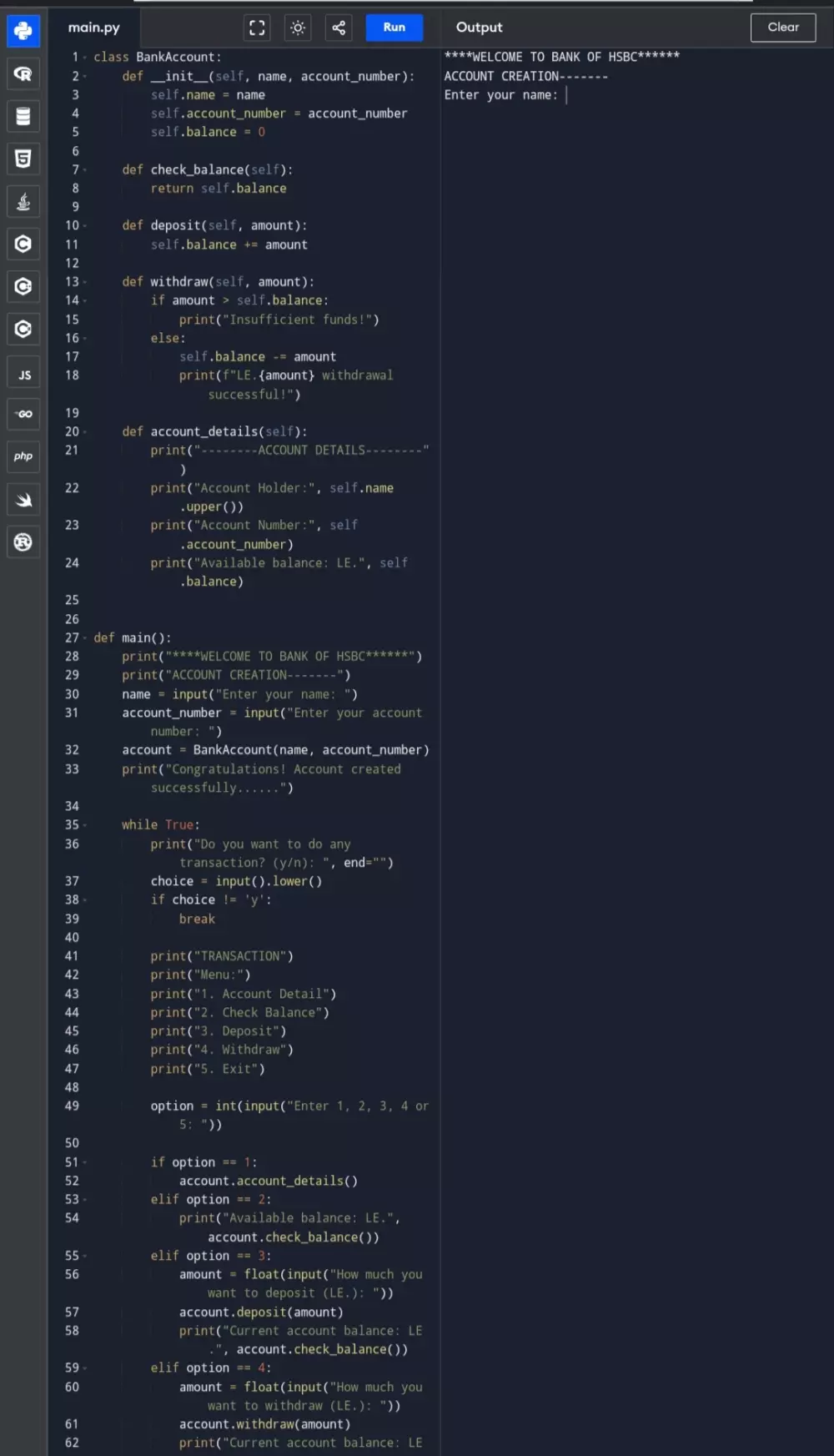Screen dimensions: 834x1456
Task: Click 'account.withdraw(amount)' on line 61
Action: pyautogui.click(x=265, y=1424)
